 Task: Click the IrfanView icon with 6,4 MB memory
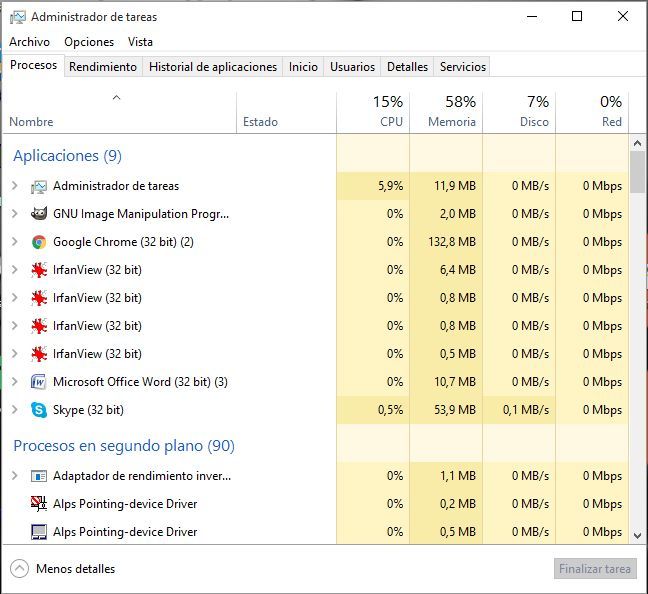click(39, 270)
